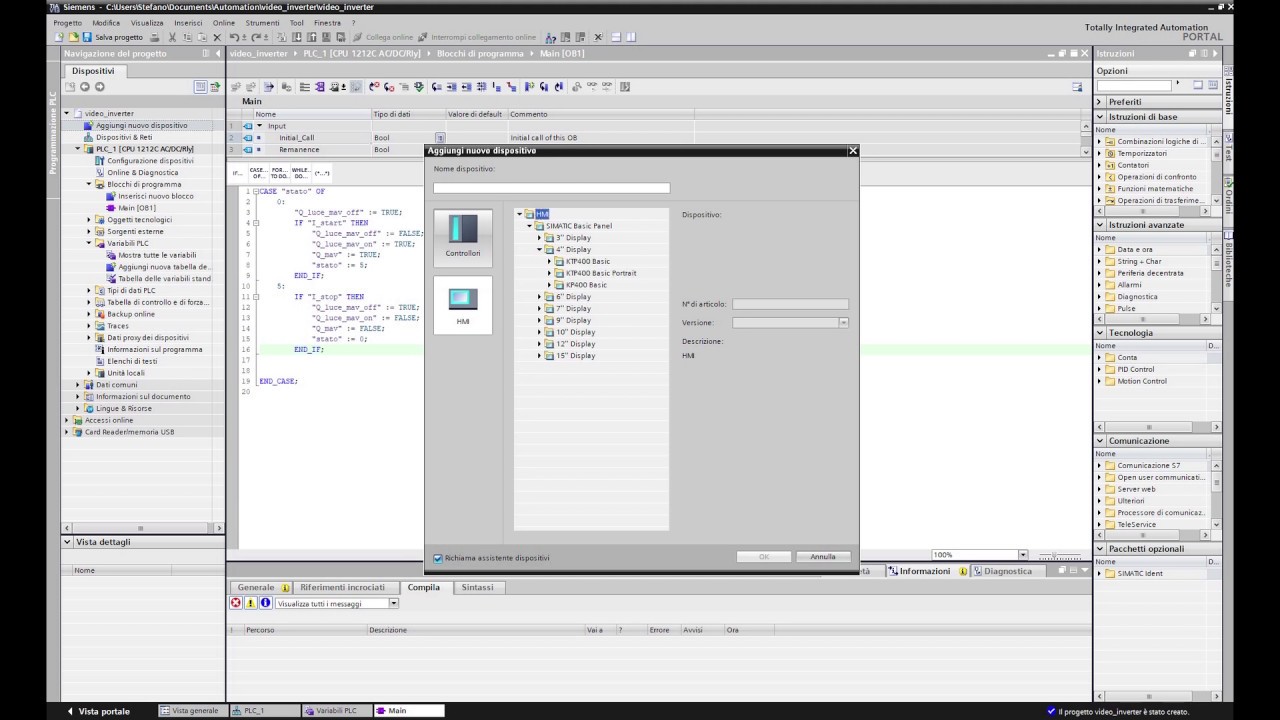This screenshot has width=1280, height=720.
Task: Open the Progetto menu
Action: tap(68, 22)
